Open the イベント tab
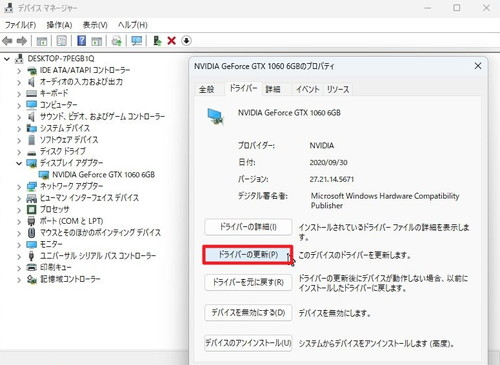The width and height of the screenshot is (500, 365). (307, 89)
